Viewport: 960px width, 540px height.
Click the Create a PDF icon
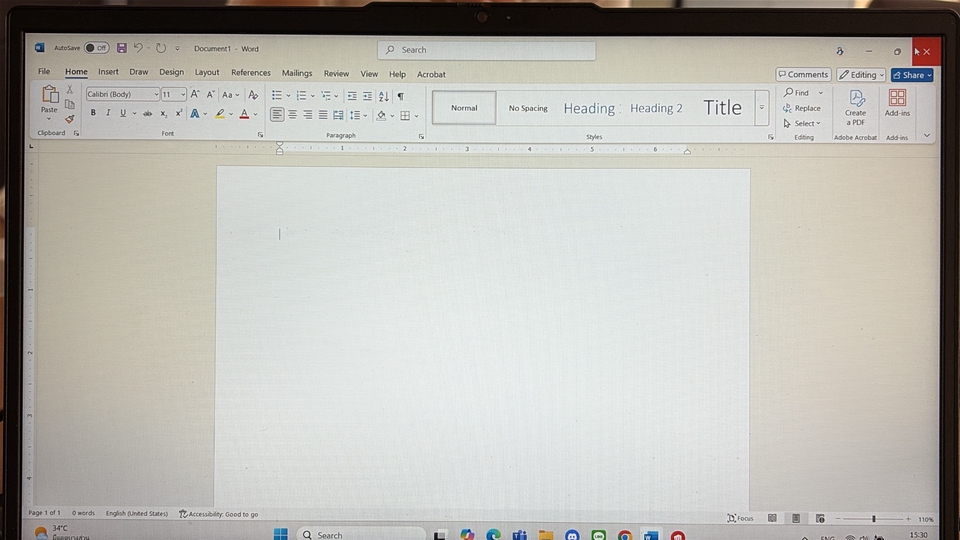click(856, 104)
